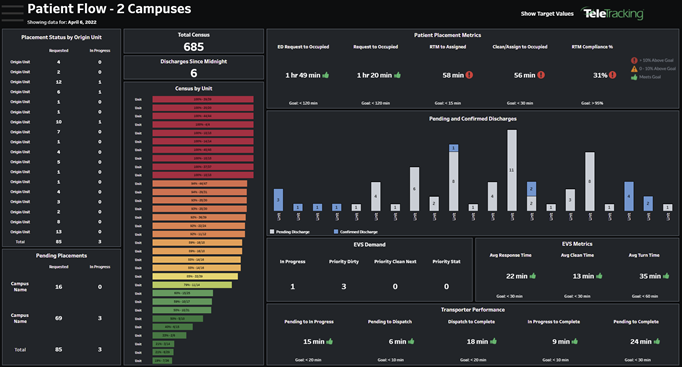This screenshot has width=682, height=367.
Task: Click Pending Placements requested value 69
Action: [59, 318]
